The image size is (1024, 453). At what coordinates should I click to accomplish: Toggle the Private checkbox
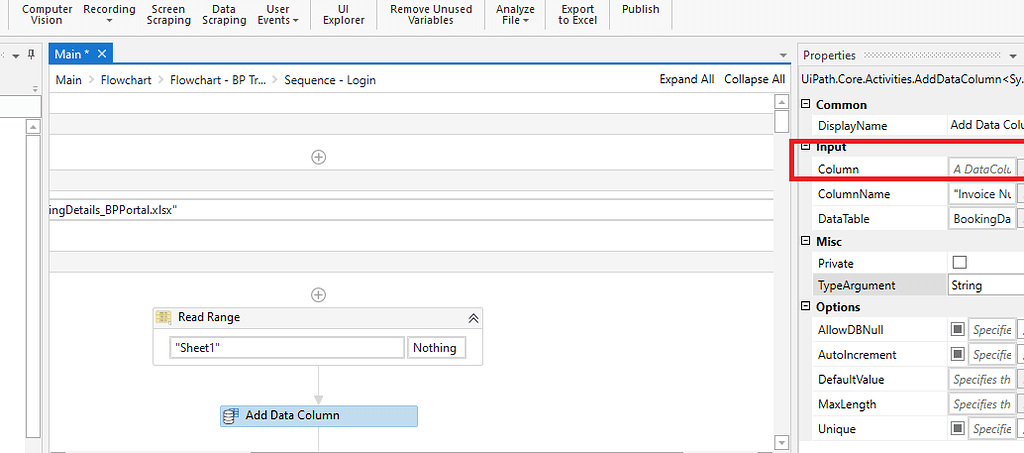click(960, 263)
